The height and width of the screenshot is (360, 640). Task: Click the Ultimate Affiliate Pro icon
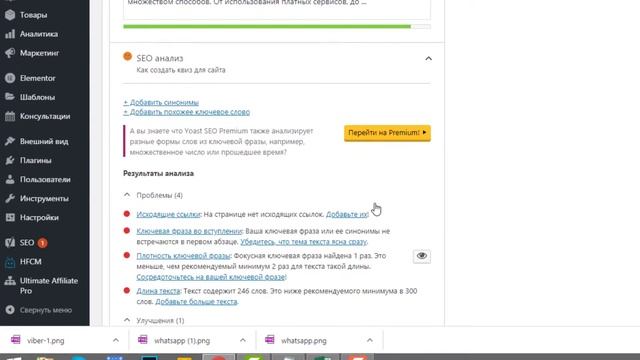click(x=10, y=281)
